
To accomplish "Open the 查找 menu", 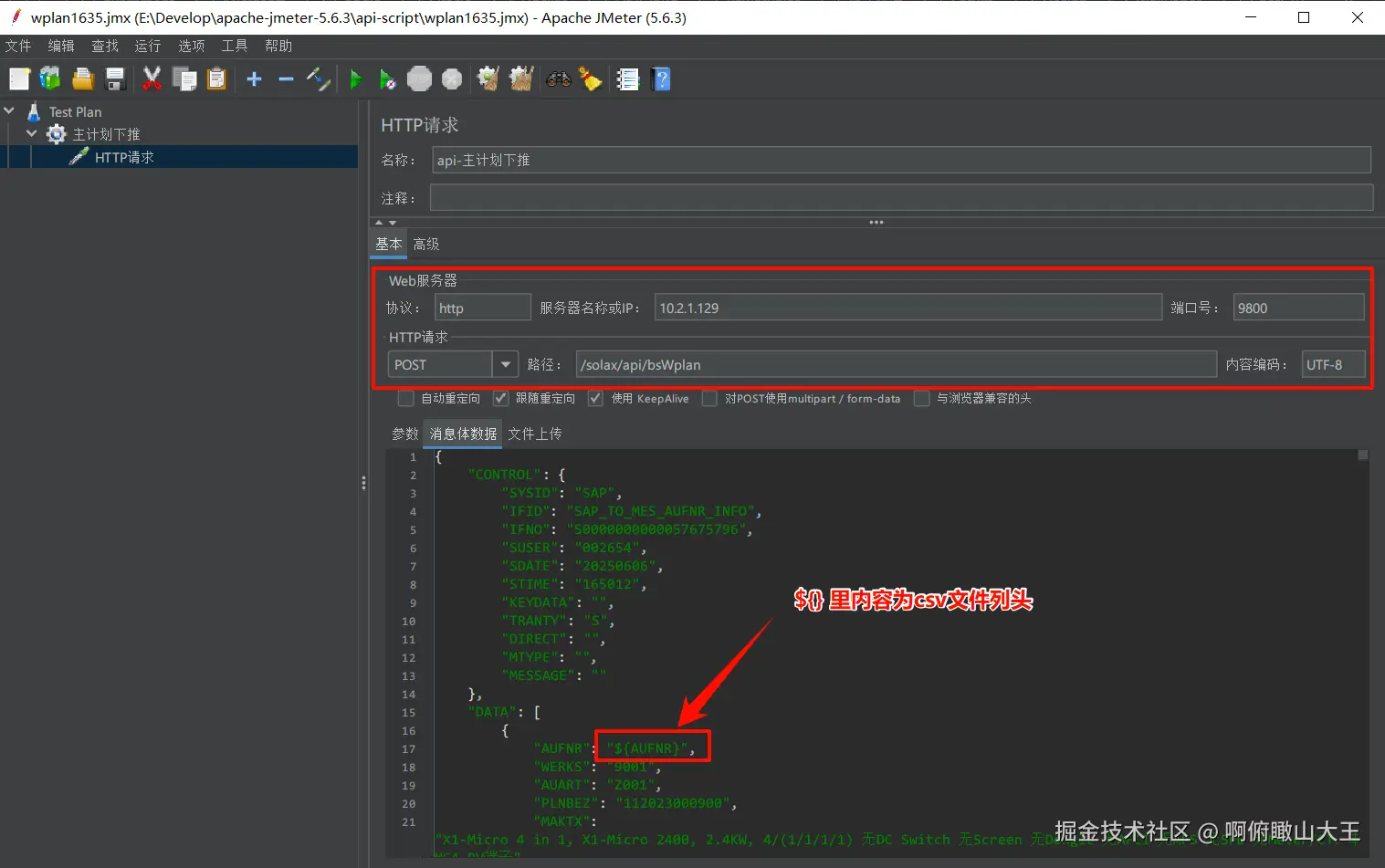I will [105, 46].
